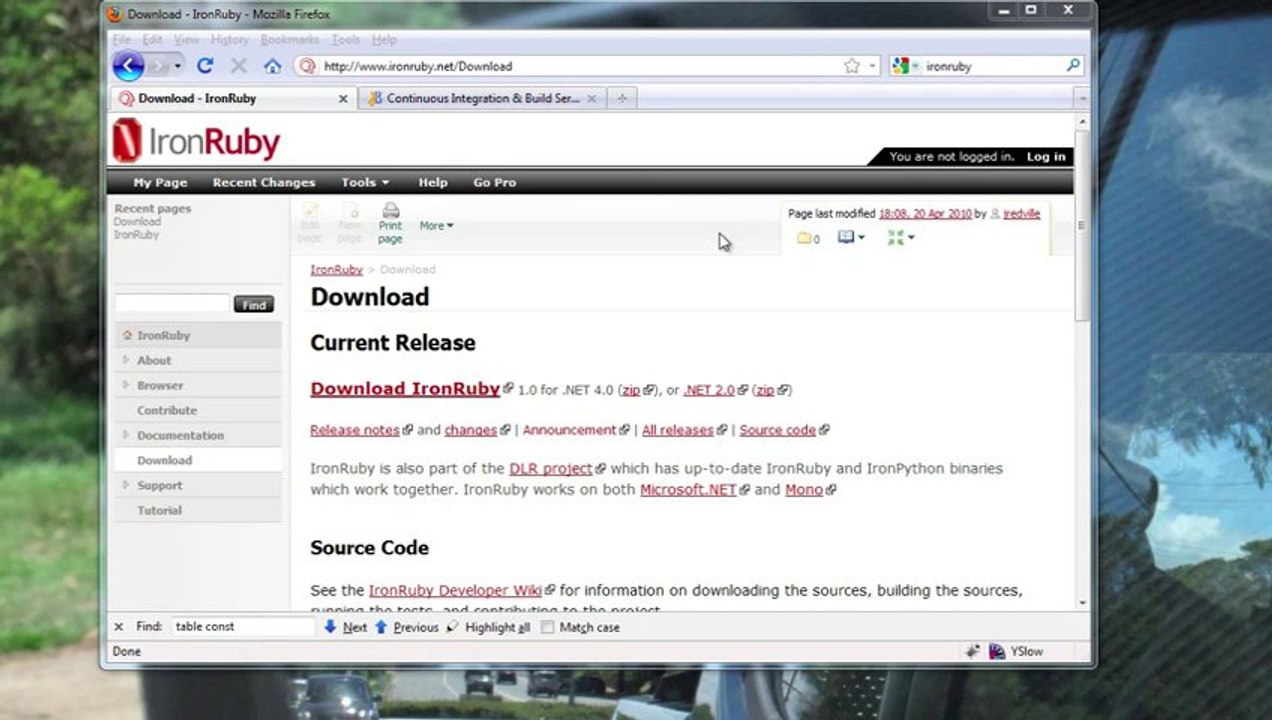Screen dimensions: 1272x720
Task: Open the 18:08, 20 Apr 2010 revision link
Action: [925, 213]
